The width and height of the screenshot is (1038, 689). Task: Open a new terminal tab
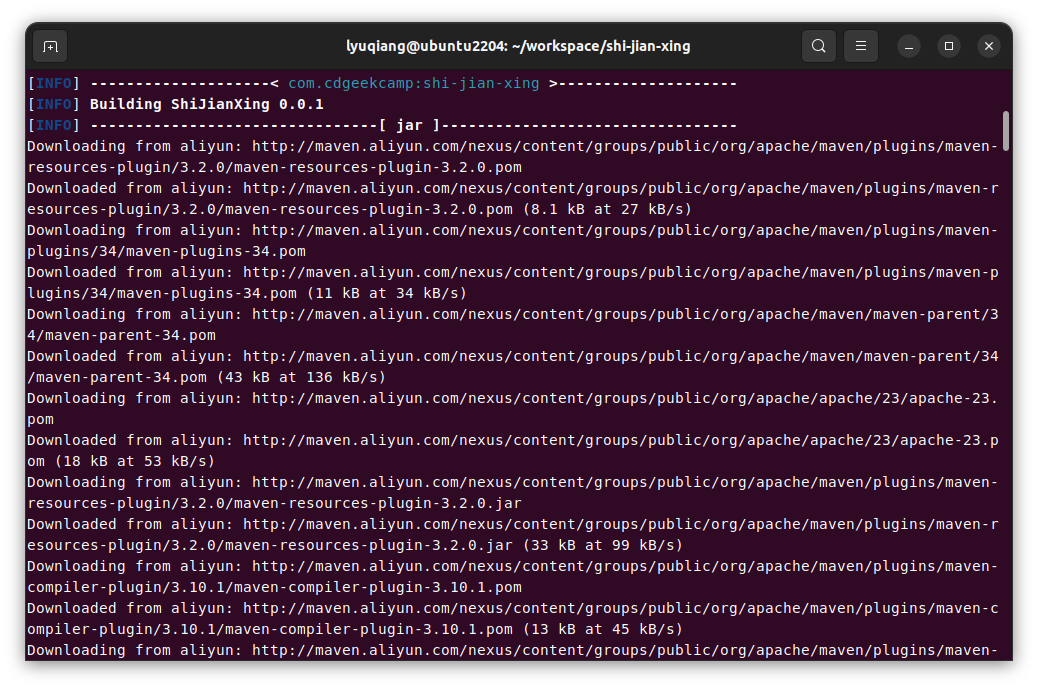[51, 46]
